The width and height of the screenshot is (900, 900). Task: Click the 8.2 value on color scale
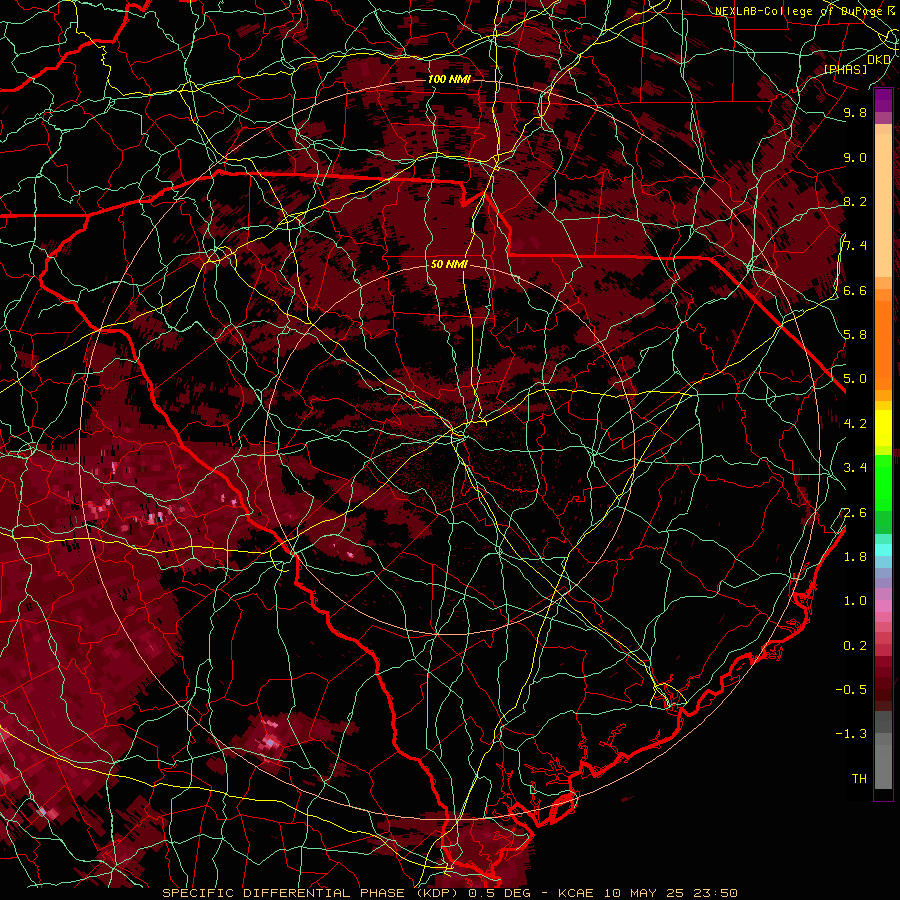[855, 201]
